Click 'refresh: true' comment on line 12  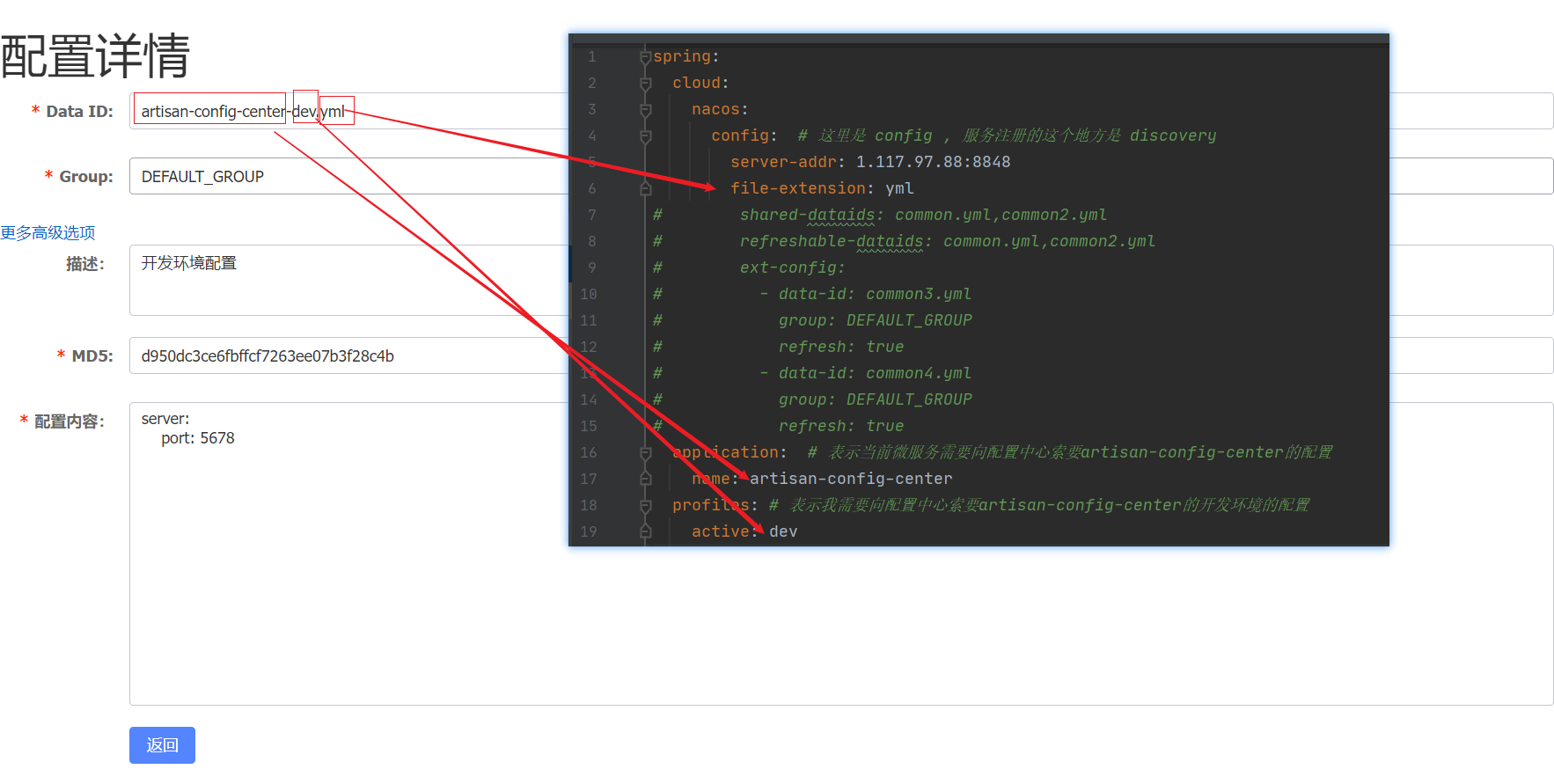(841, 347)
